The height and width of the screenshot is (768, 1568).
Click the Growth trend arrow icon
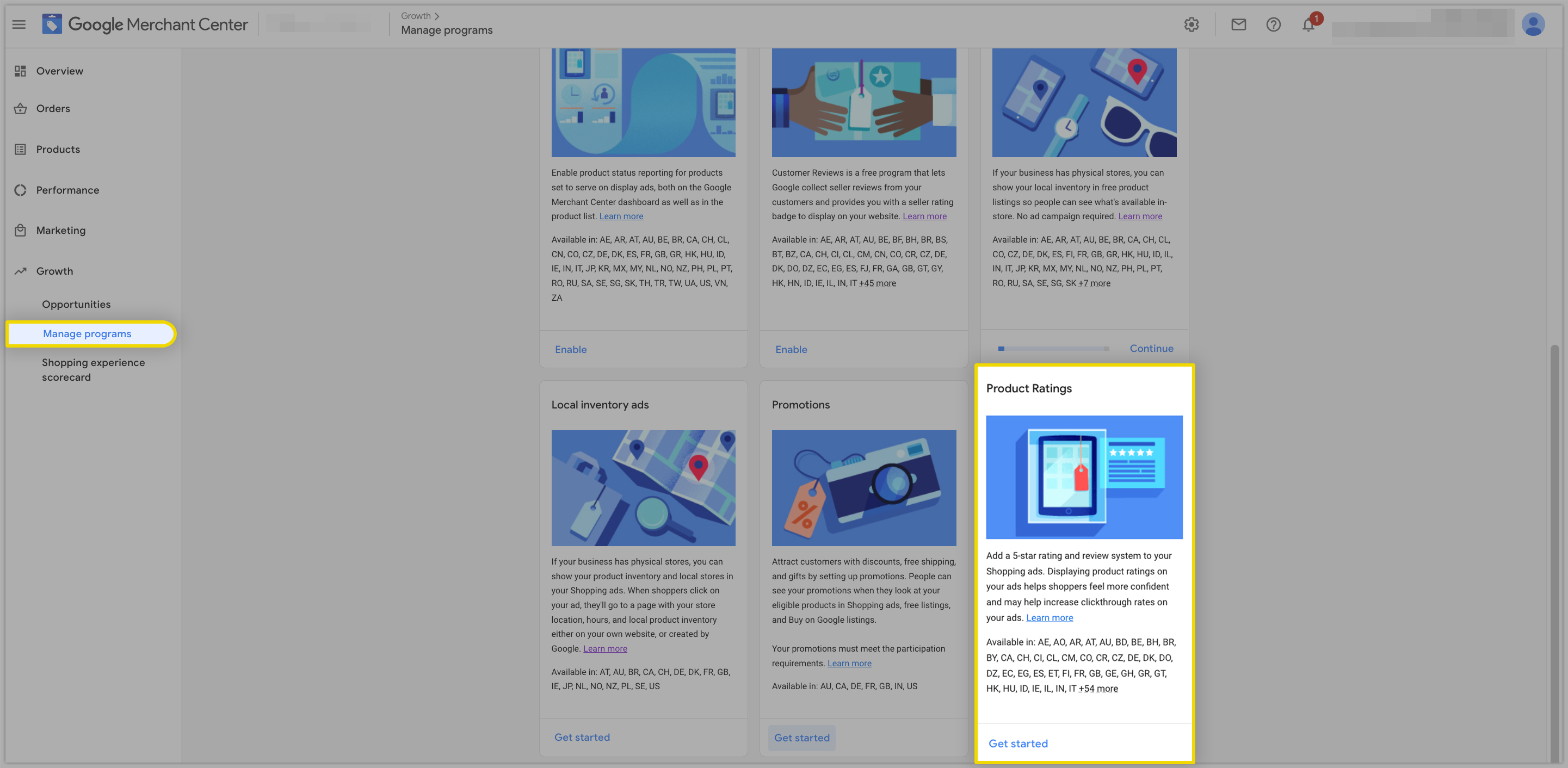[x=20, y=271]
